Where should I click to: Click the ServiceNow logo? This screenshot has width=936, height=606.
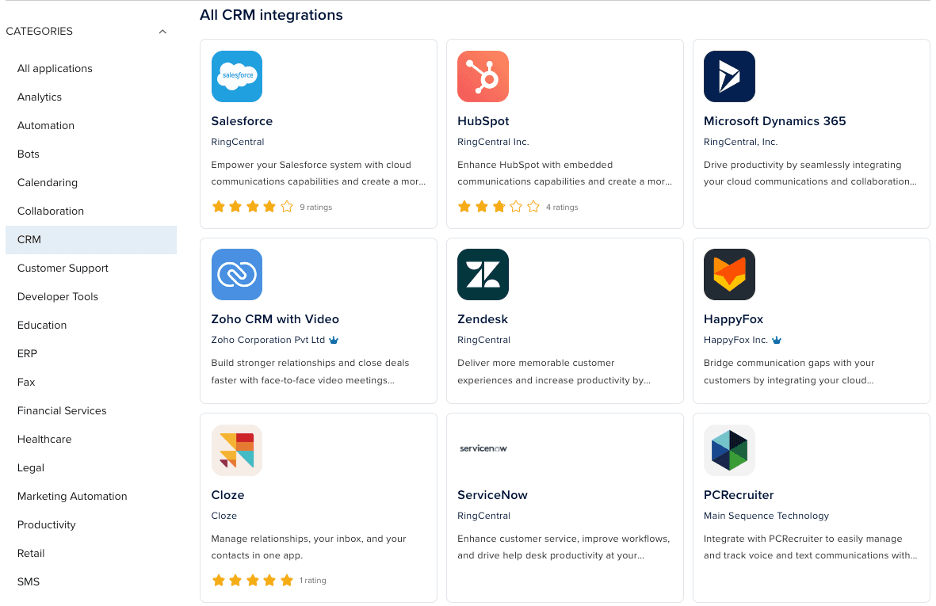pos(483,449)
